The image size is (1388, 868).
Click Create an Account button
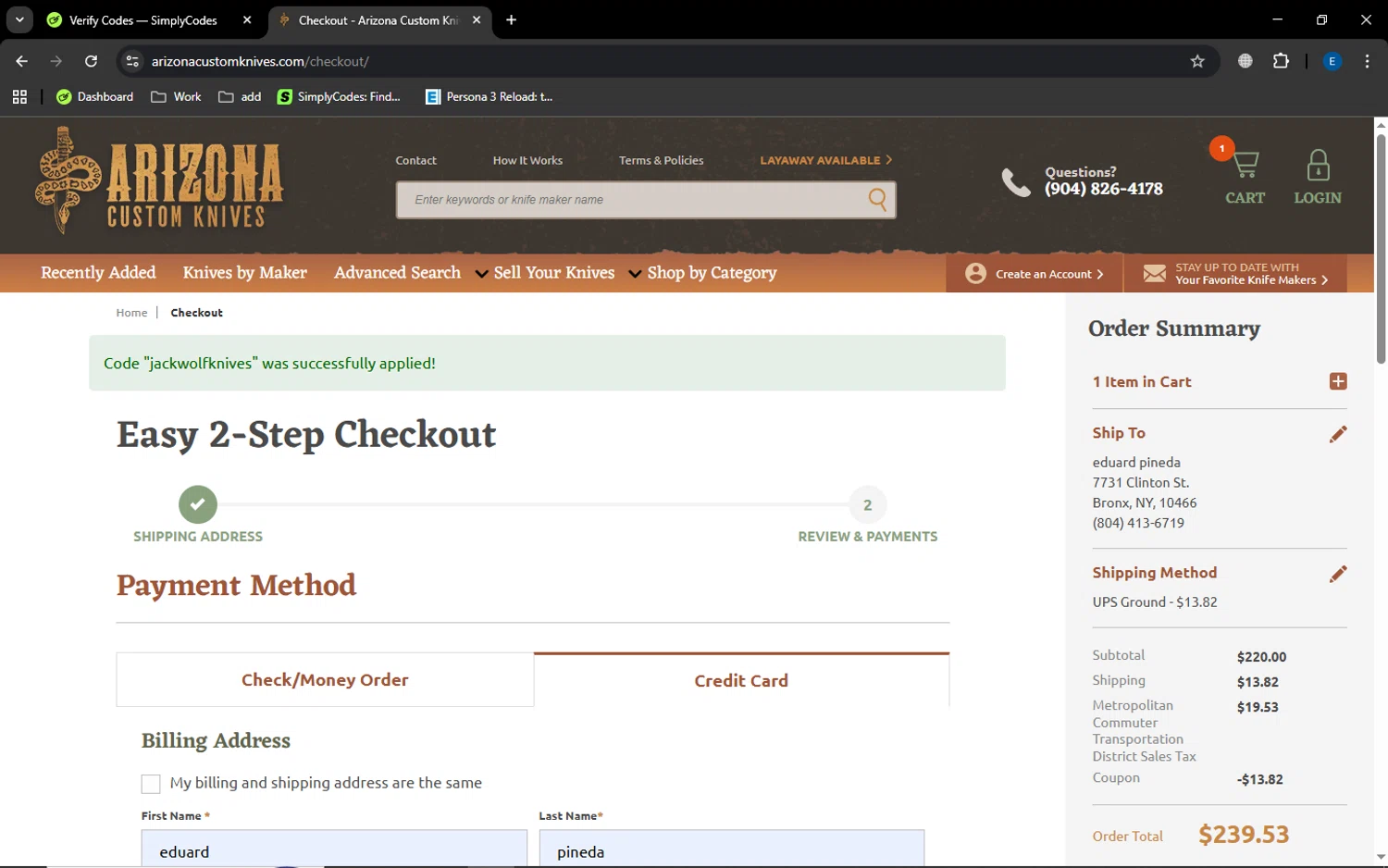coord(1035,274)
